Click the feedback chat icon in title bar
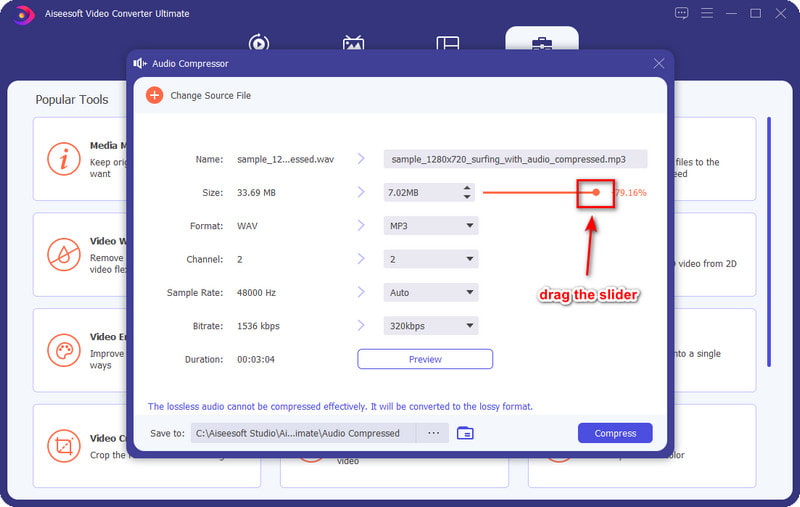The image size is (800, 507). 681,13
